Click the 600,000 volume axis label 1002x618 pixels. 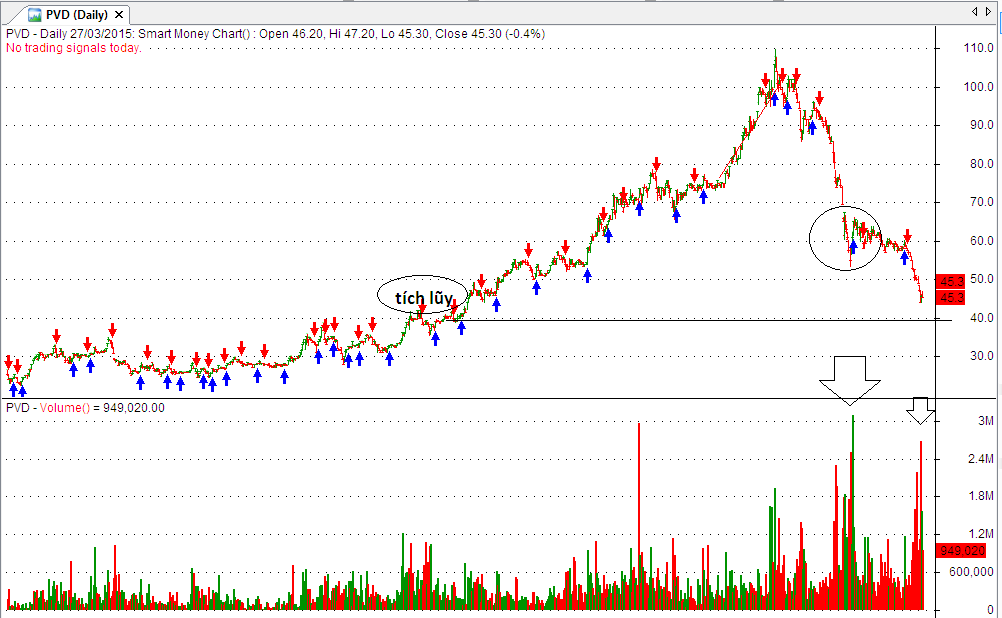[971, 571]
